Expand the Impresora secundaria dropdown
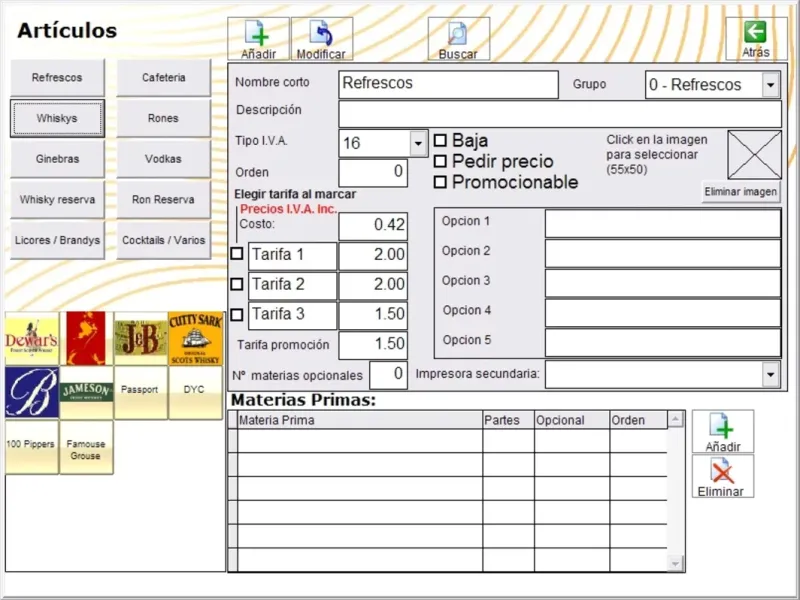Viewport: 800px width, 600px height. click(x=771, y=374)
